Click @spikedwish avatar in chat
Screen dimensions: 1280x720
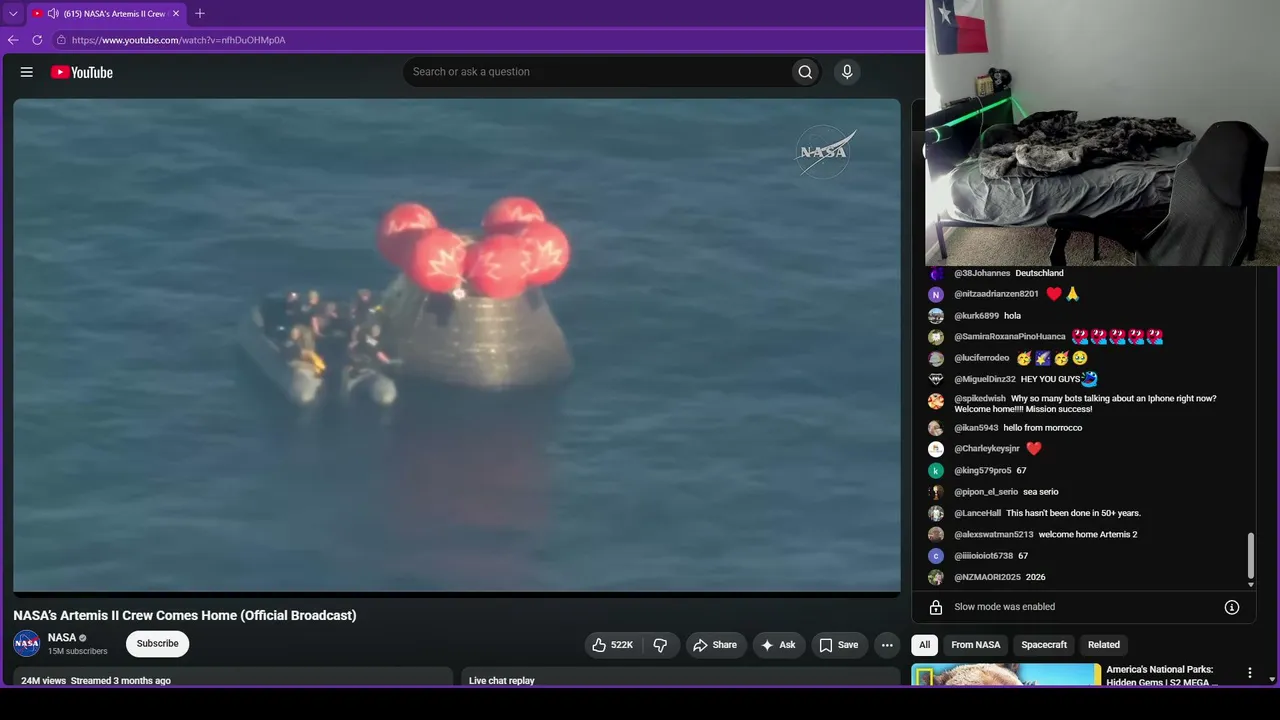pyautogui.click(x=936, y=401)
